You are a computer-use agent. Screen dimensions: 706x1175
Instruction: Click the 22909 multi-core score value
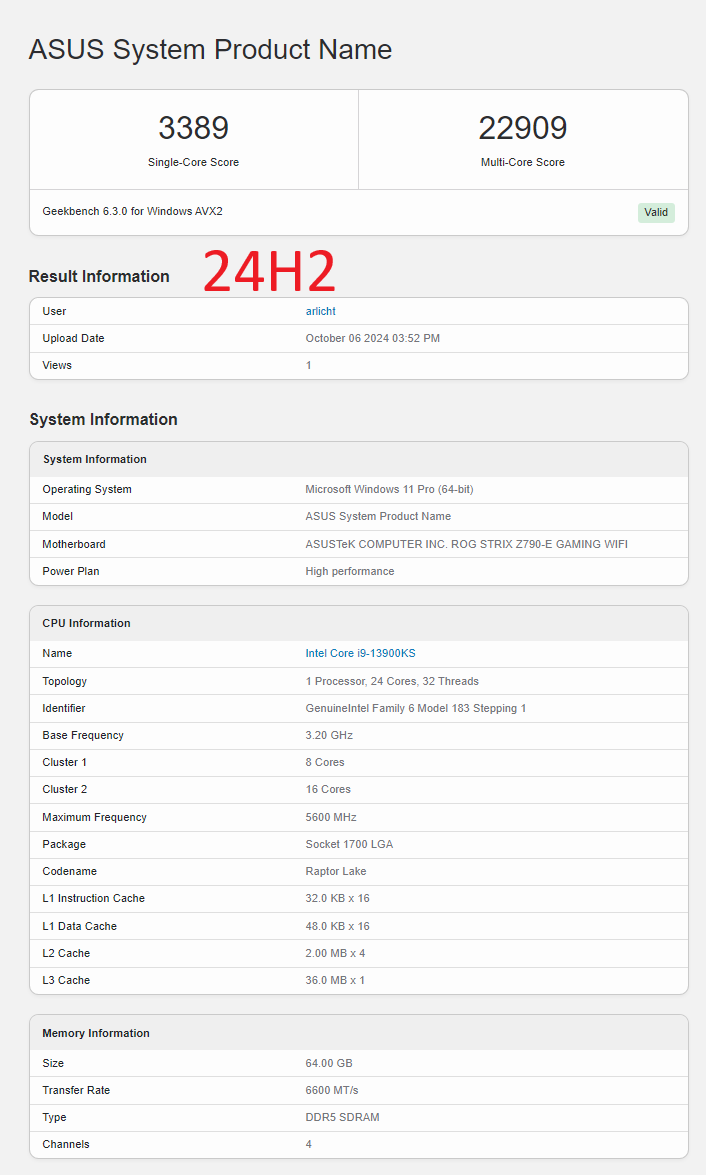[522, 128]
